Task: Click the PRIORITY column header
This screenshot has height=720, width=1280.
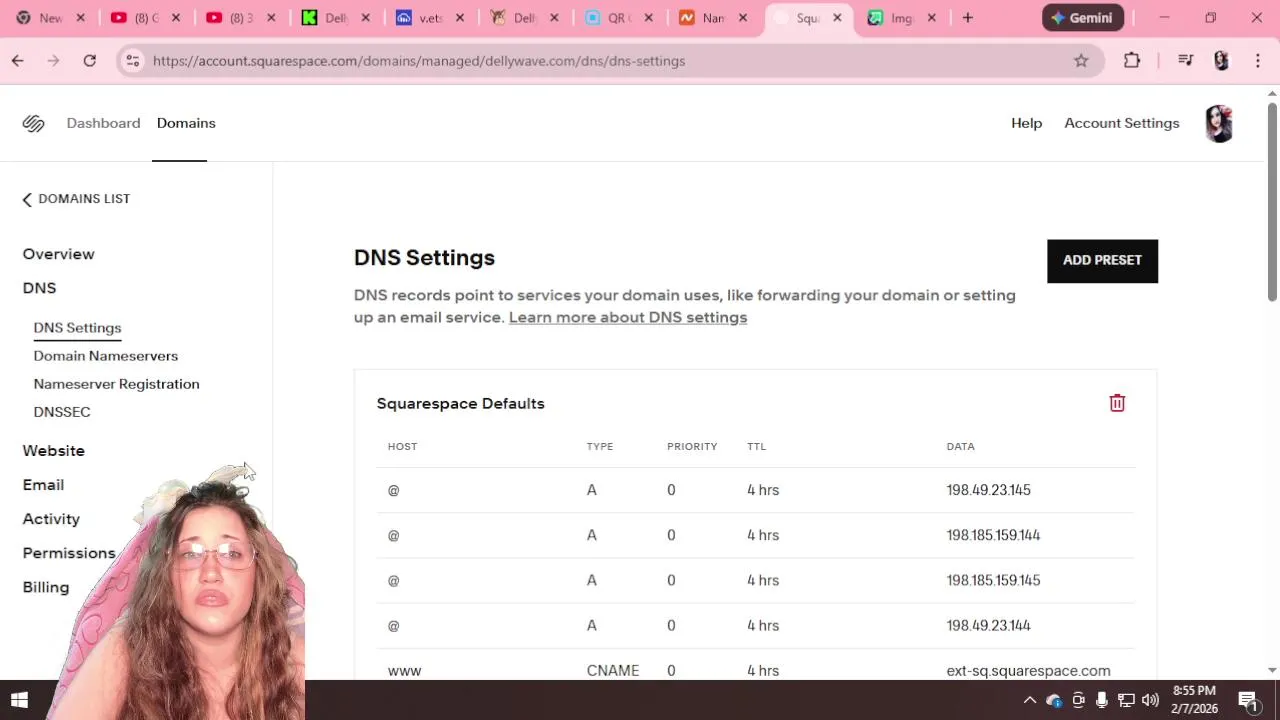Action: point(692,446)
